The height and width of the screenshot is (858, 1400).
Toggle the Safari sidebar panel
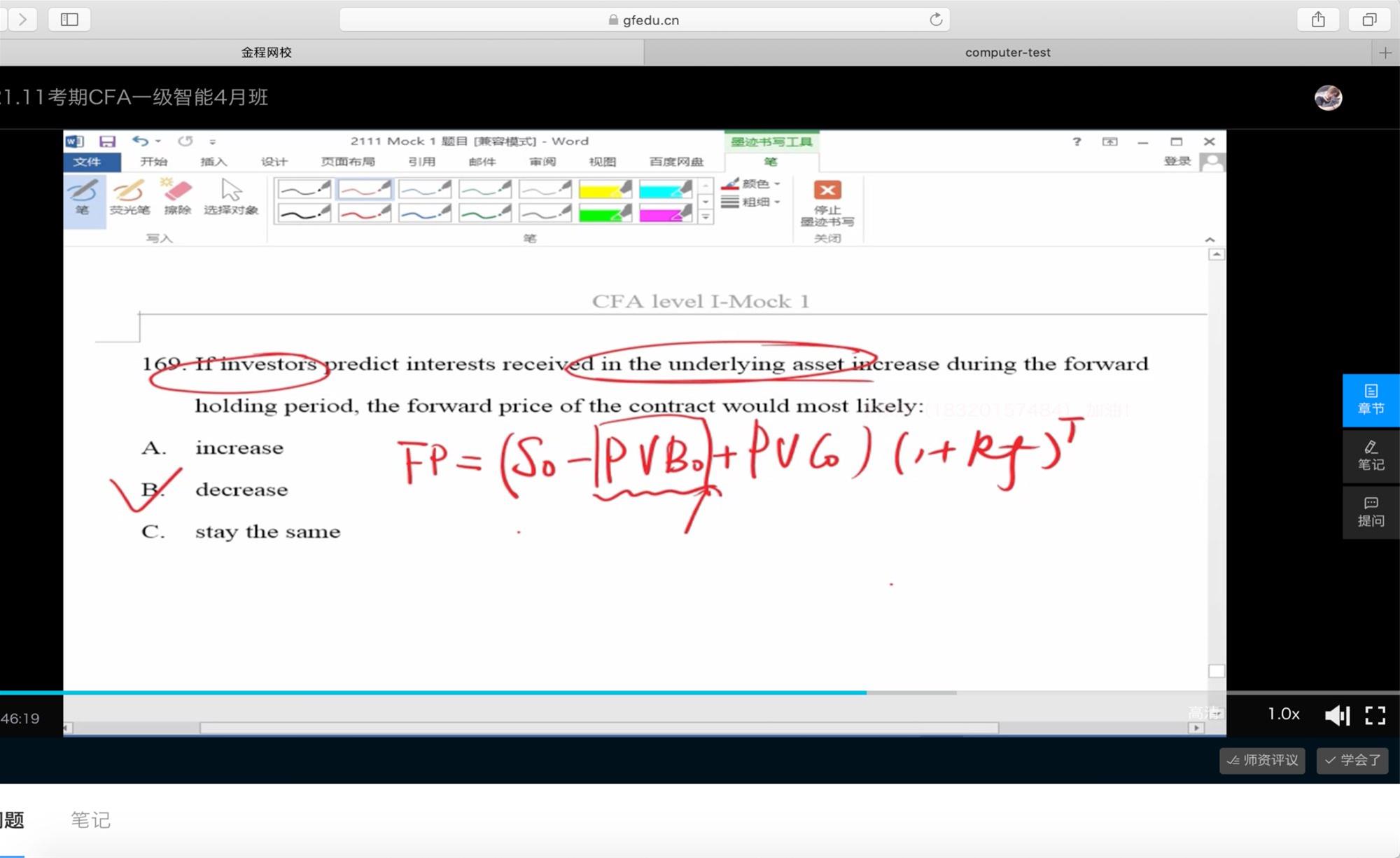[69, 20]
